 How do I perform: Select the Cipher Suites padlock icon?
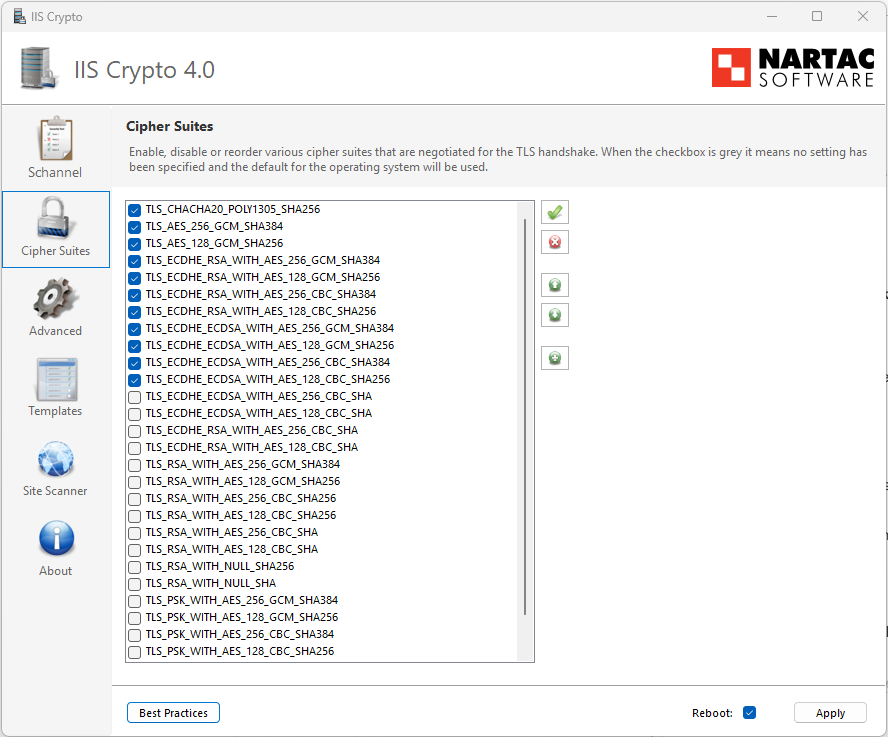[x=54, y=218]
